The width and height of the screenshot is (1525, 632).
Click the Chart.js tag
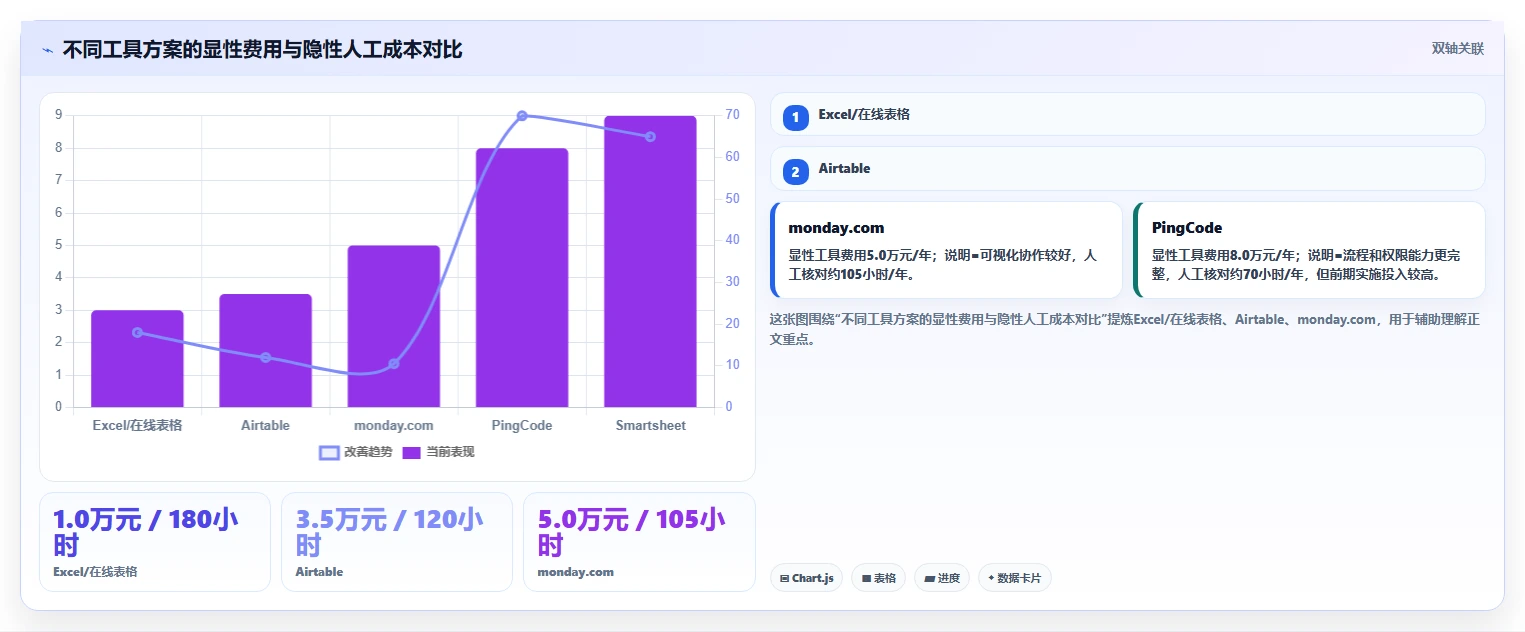pos(806,578)
